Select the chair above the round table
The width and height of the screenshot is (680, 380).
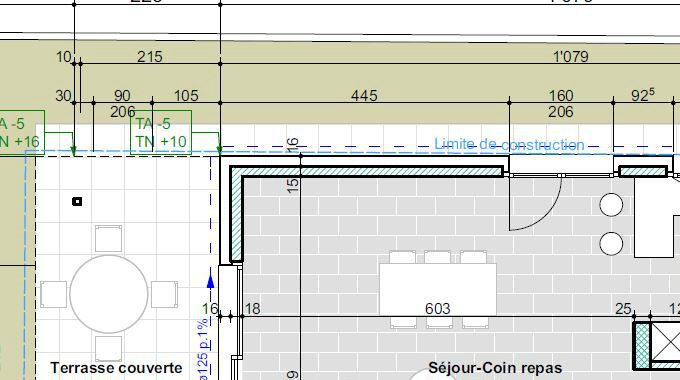(x=108, y=239)
